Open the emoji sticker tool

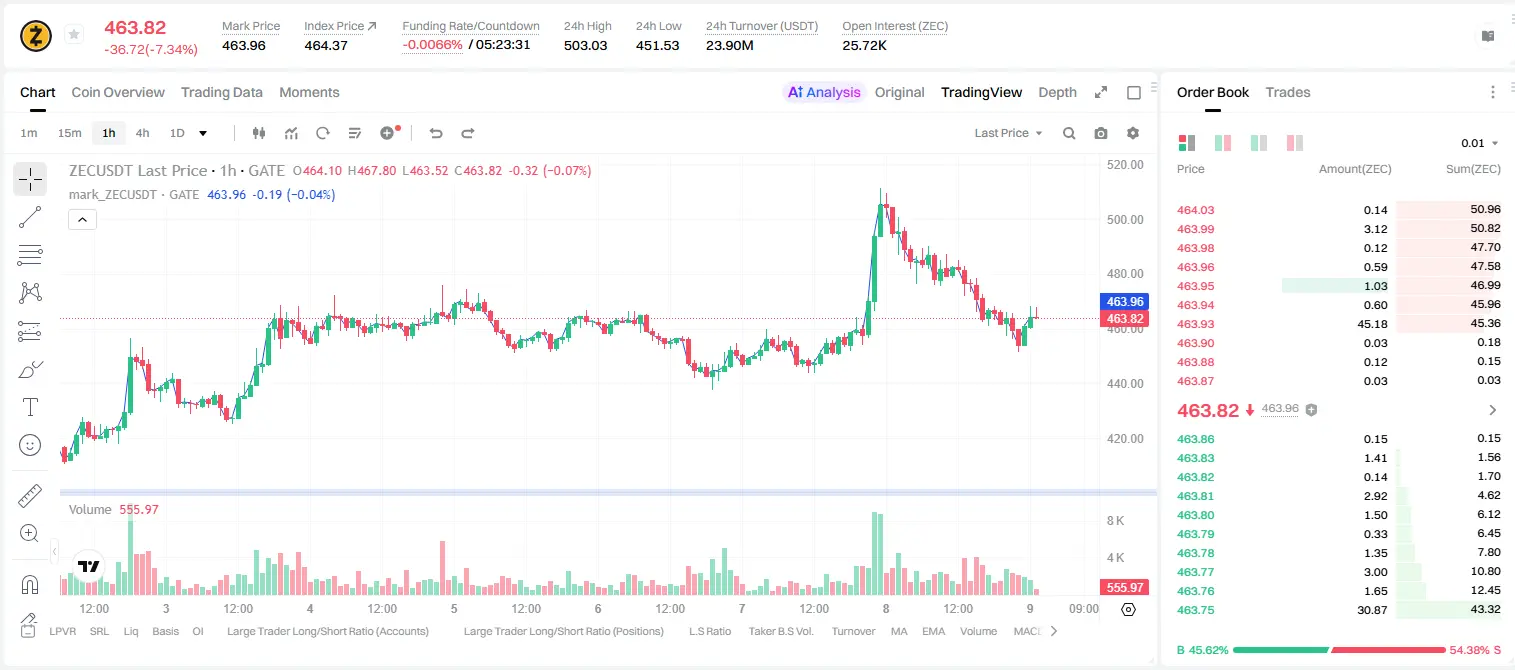[30, 445]
